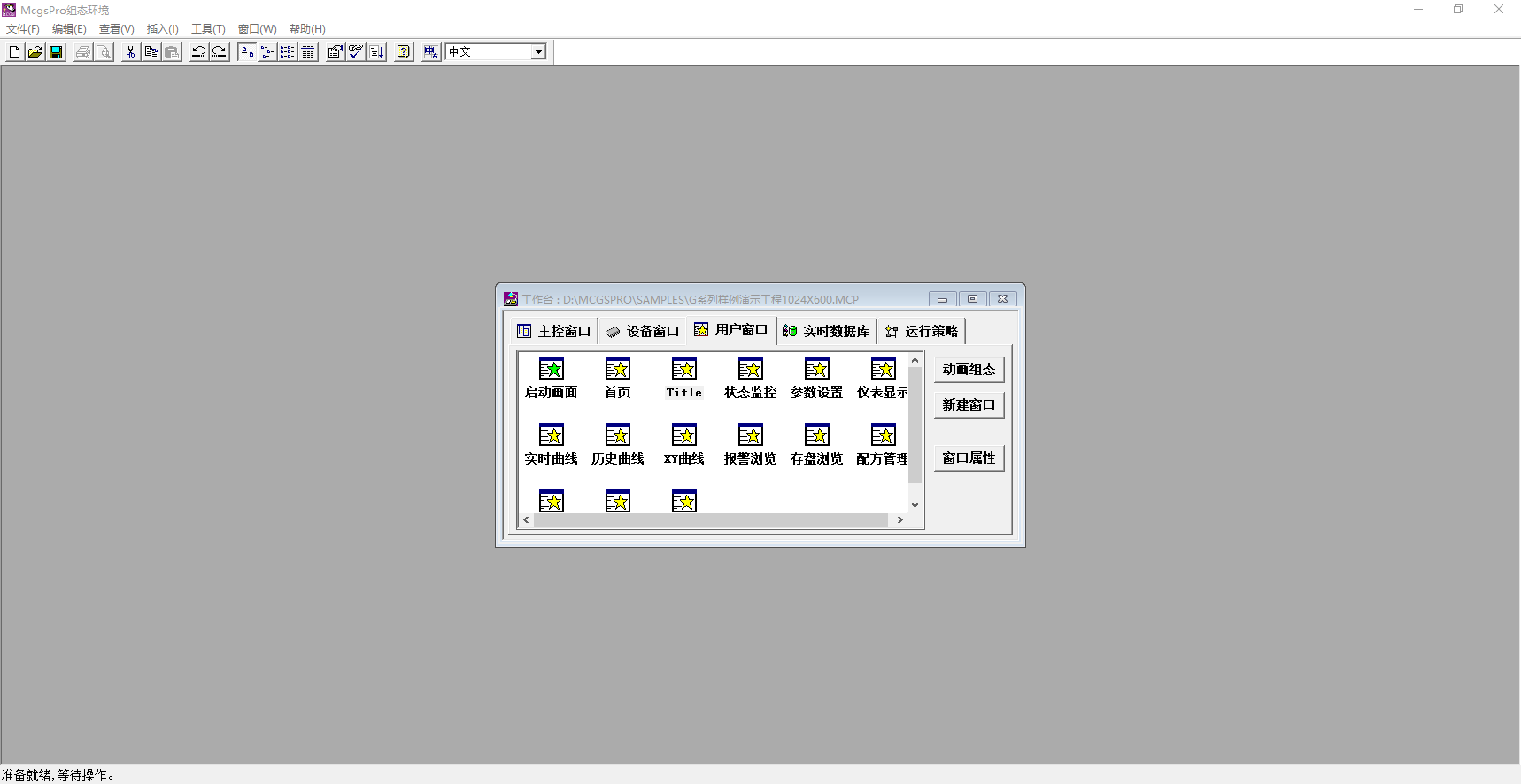Save the project using the floppy disk icon
The image size is (1521, 784).
click(x=56, y=52)
